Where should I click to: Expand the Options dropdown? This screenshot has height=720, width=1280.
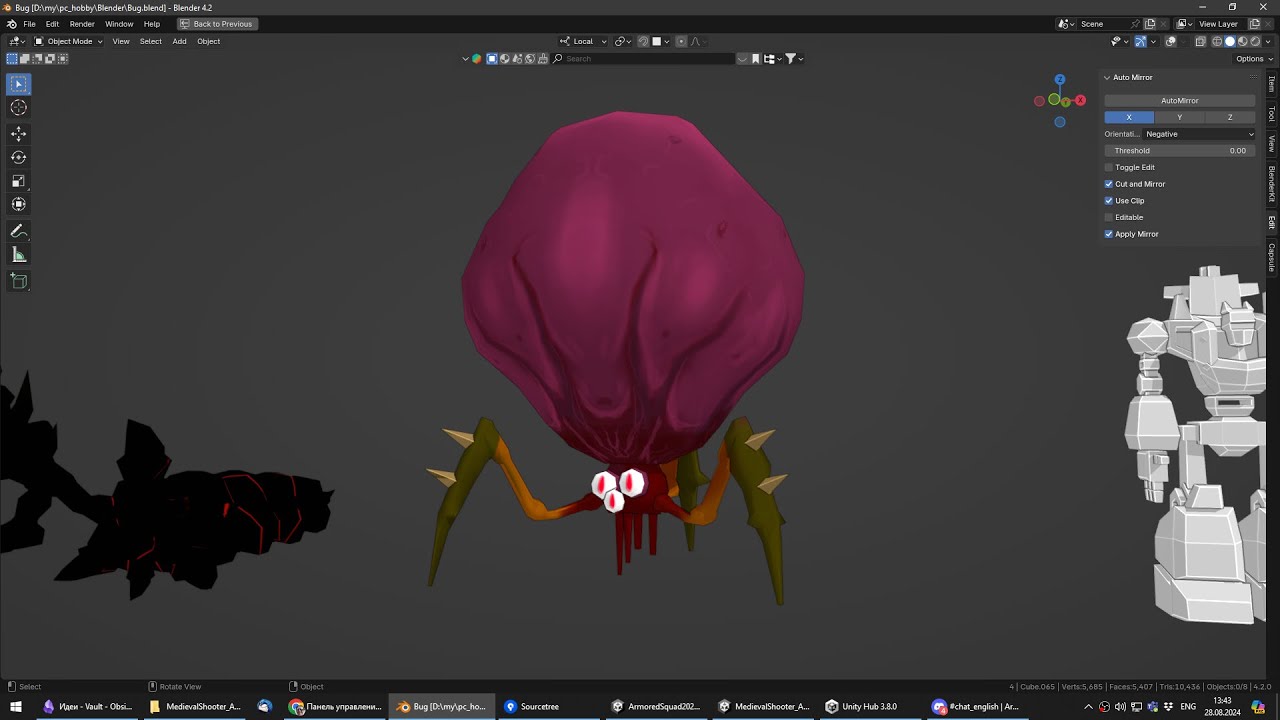point(1255,59)
